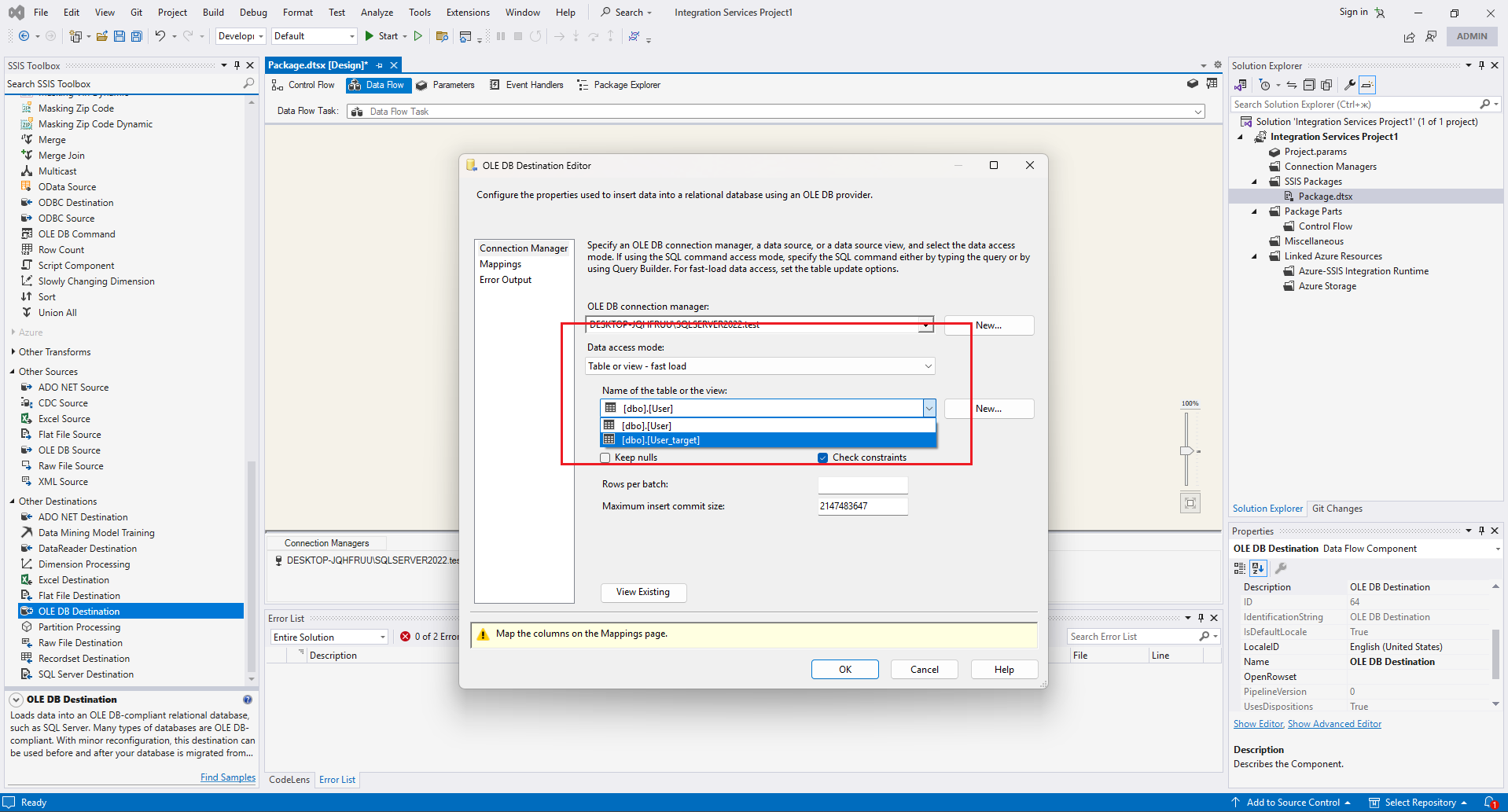Pick the OLE DB Source item
1508x812 pixels.
[69, 450]
